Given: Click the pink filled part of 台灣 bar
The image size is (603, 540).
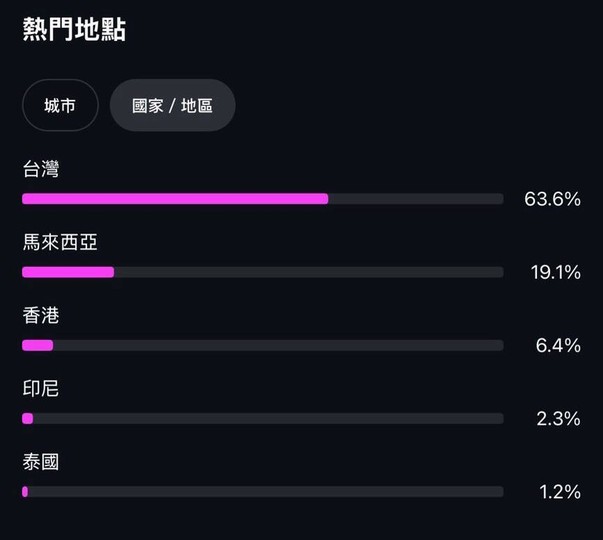Looking at the screenshot, I should (175, 199).
